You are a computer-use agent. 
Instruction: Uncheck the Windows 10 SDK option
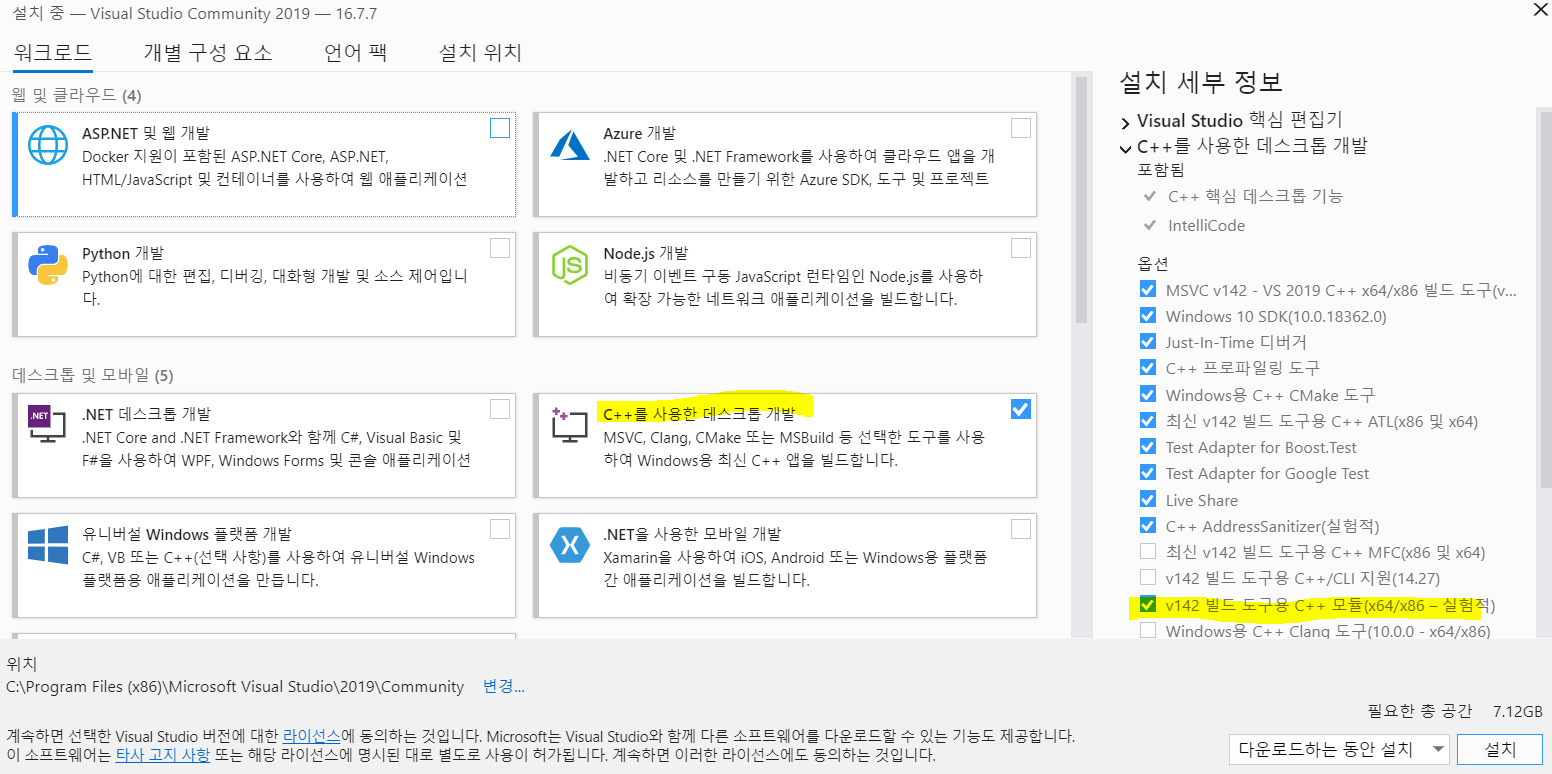click(x=1148, y=316)
